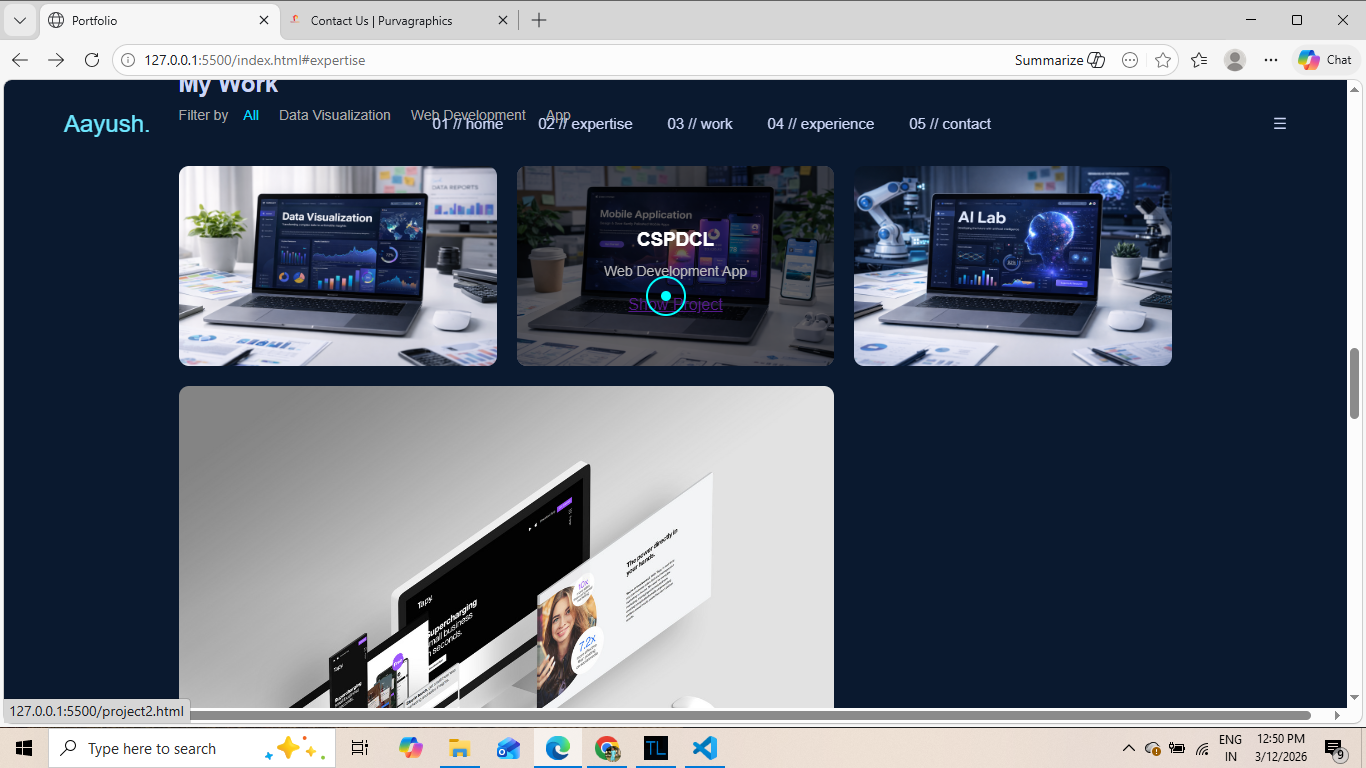Click the Aayush. logo
Screen dimensions: 1366x768
click(106, 124)
